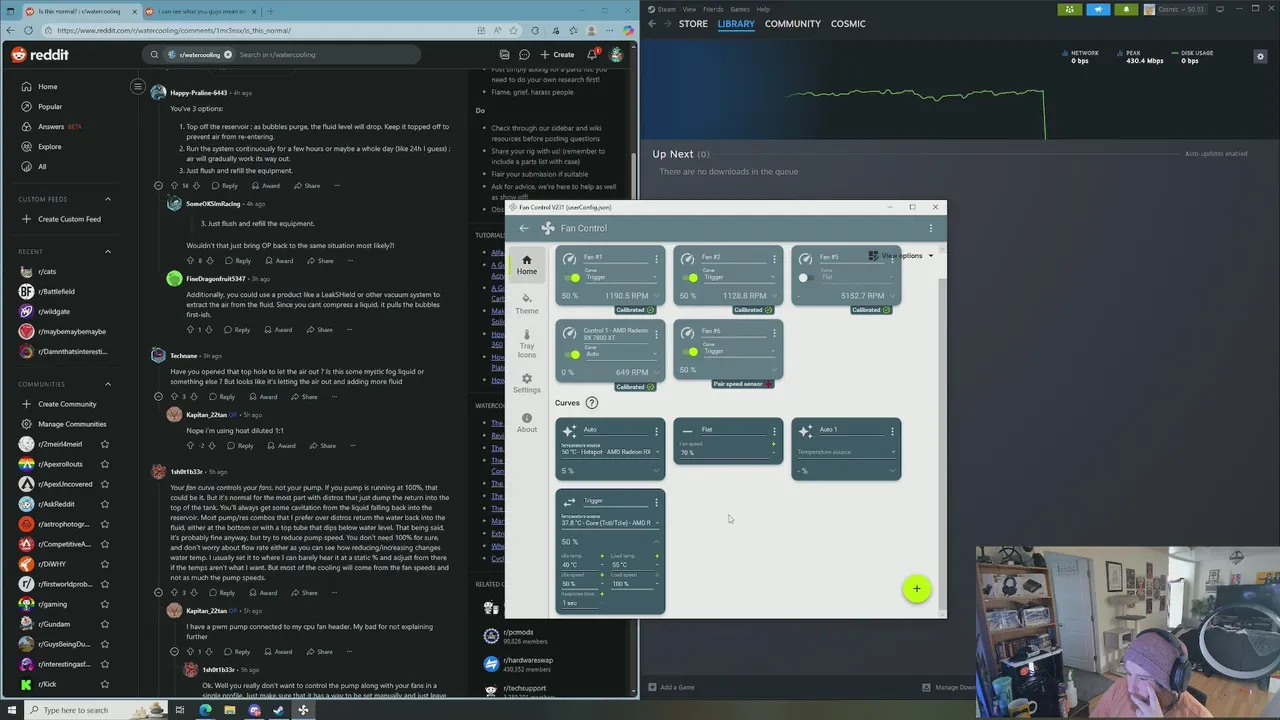Click Create post button on Reddit
The height and width of the screenshot is (720, 1280).
(558, 55)
